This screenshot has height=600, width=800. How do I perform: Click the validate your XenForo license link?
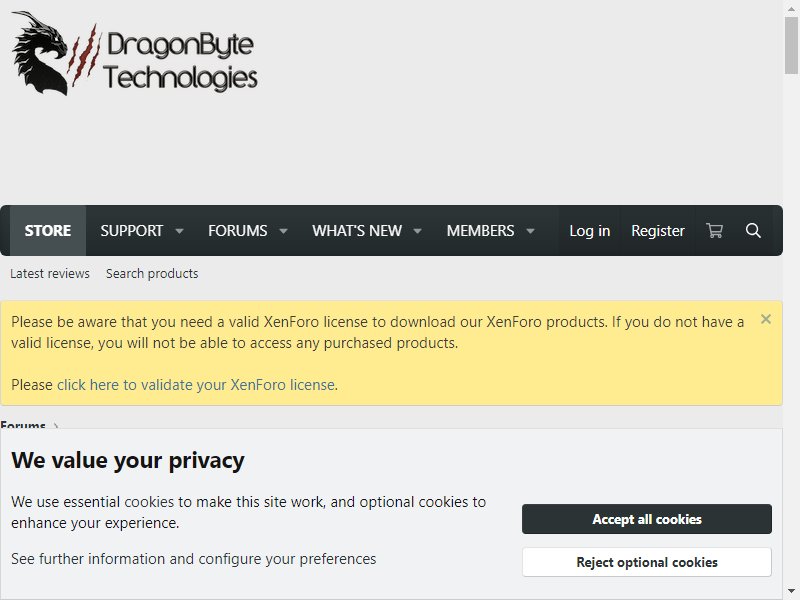(196, 385)
